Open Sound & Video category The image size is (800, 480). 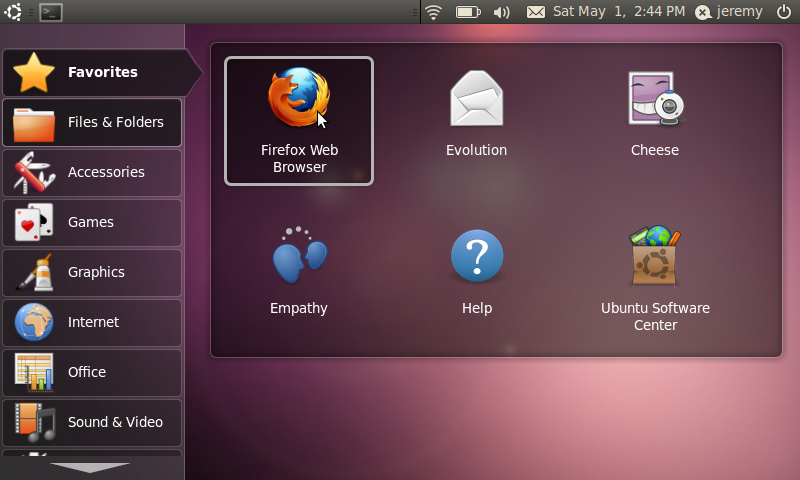(x=92, y=422)
